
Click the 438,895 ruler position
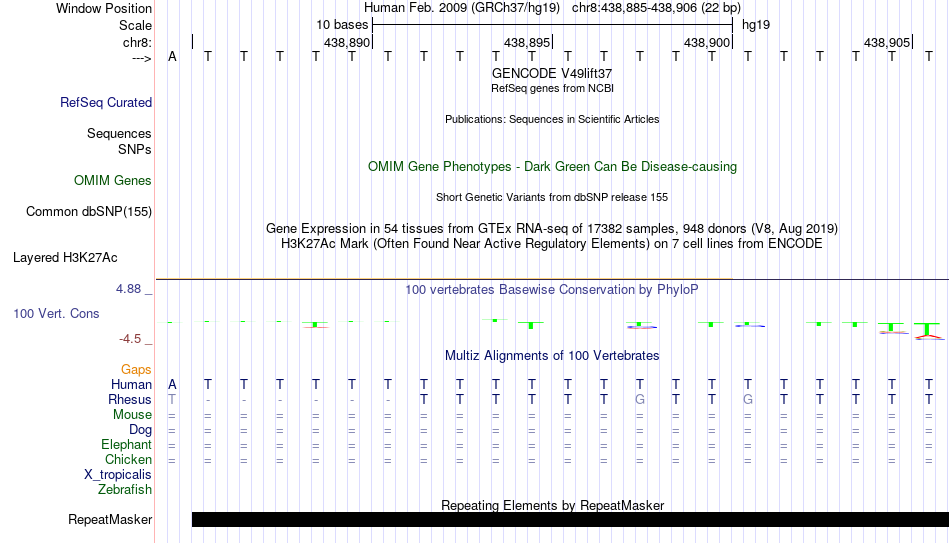click(x=526, y=42)
